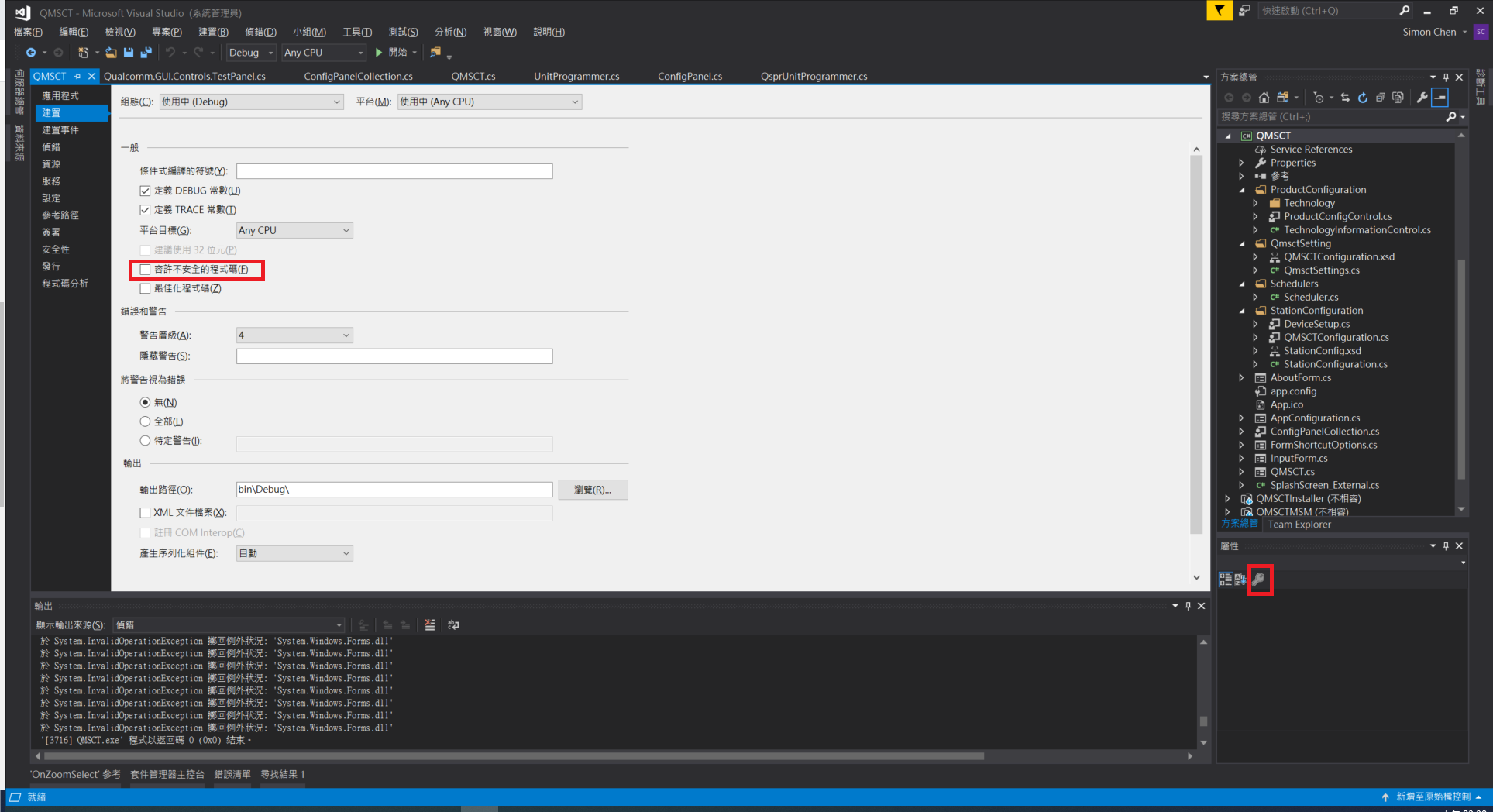
Task: Open the 錯誤清單 error list tab
Action: [232, 775]
